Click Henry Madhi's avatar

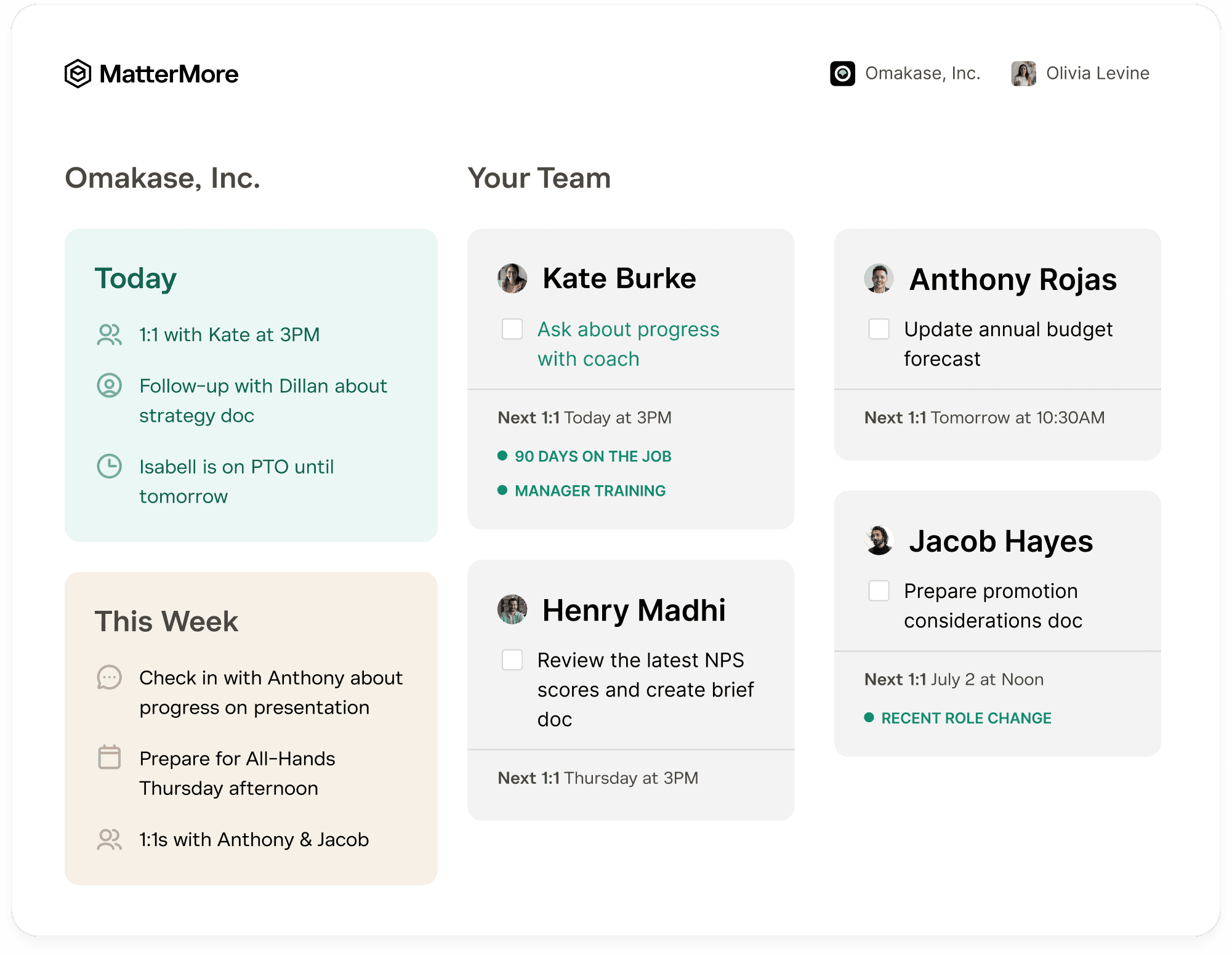(512, 610)
